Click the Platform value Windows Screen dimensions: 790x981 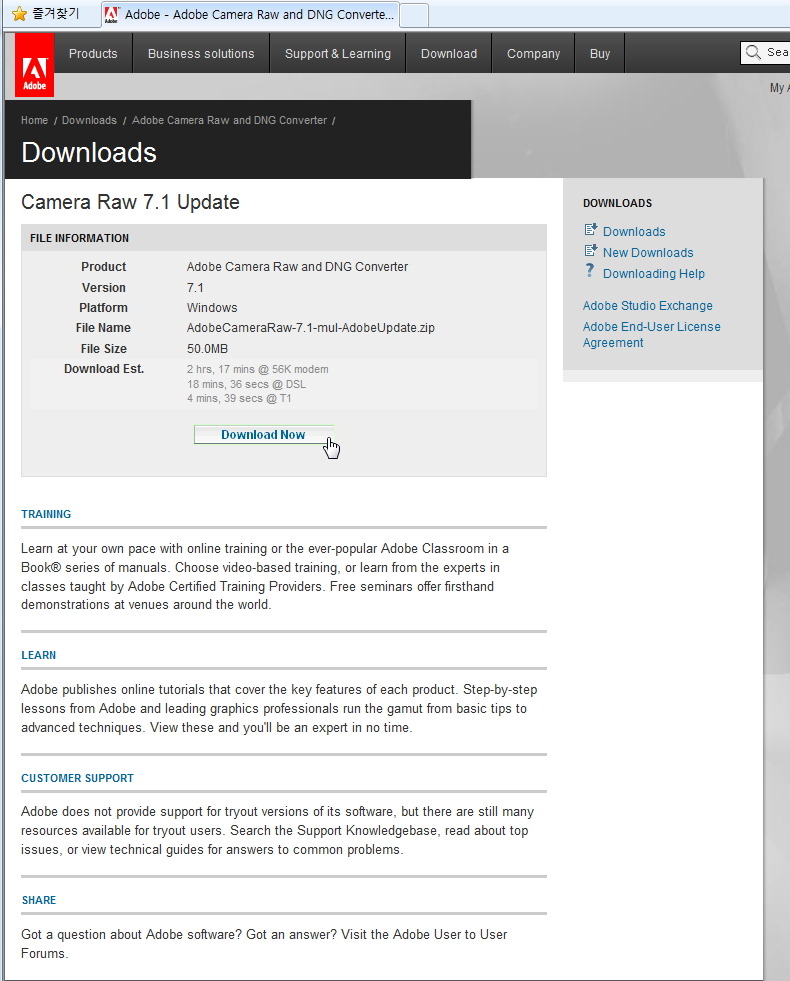click(x=212, y=308)
